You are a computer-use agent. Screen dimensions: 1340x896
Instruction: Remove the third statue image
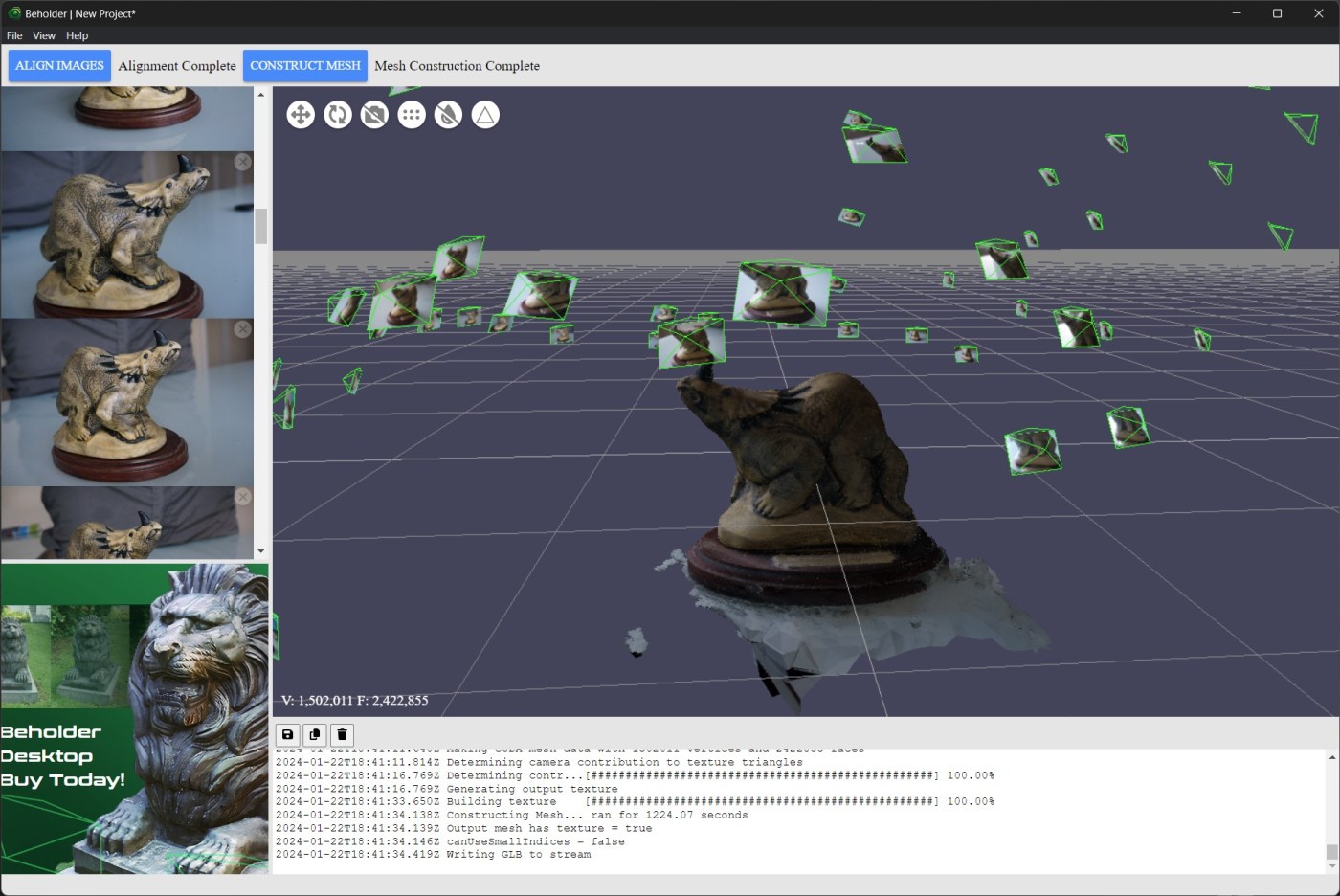(x=243, y=329)
